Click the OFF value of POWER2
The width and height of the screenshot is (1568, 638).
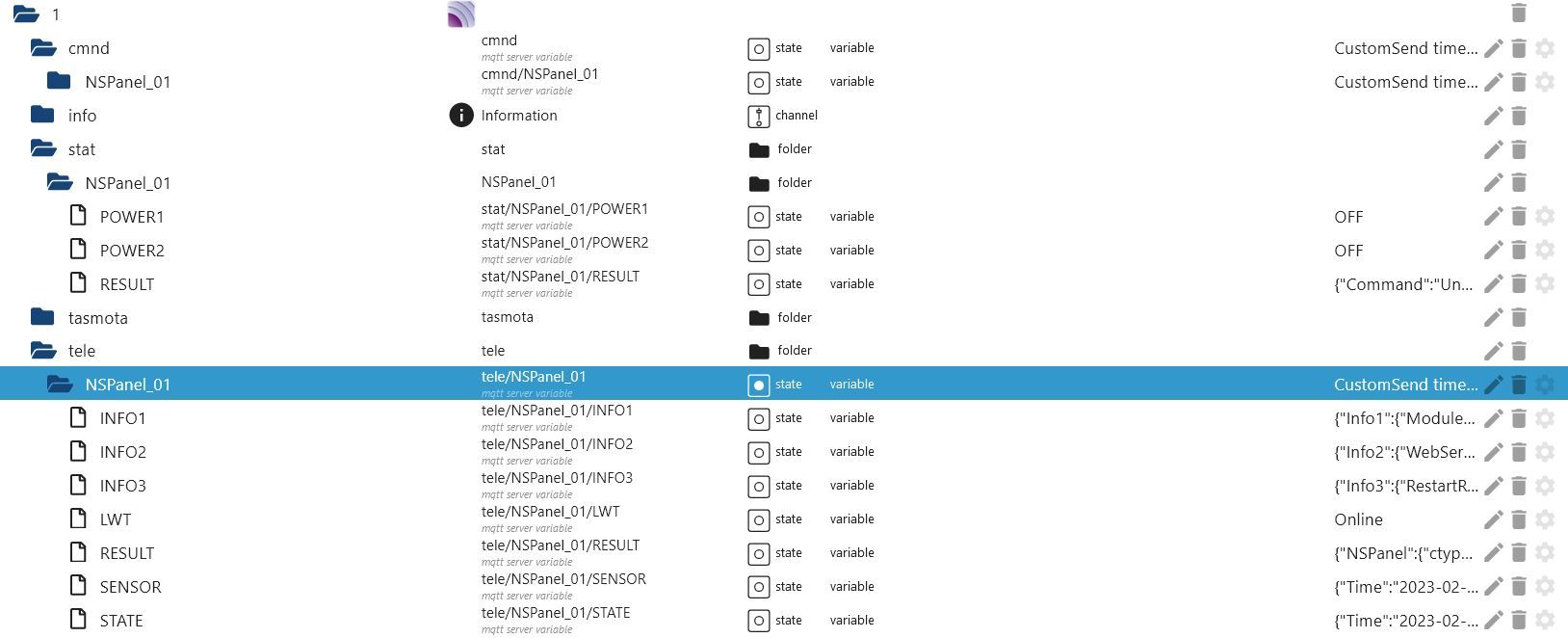pyautogui.click(x=1348, y=251)
